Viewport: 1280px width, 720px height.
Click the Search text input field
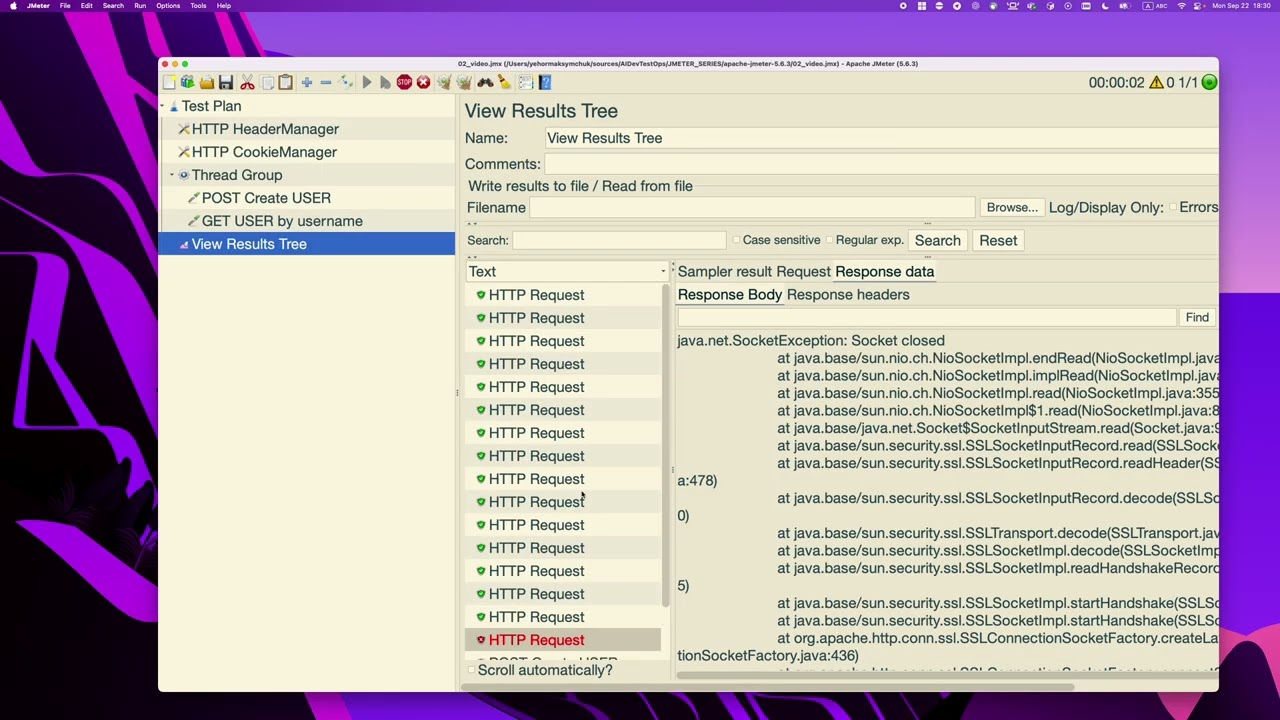(x=619, y=241)
